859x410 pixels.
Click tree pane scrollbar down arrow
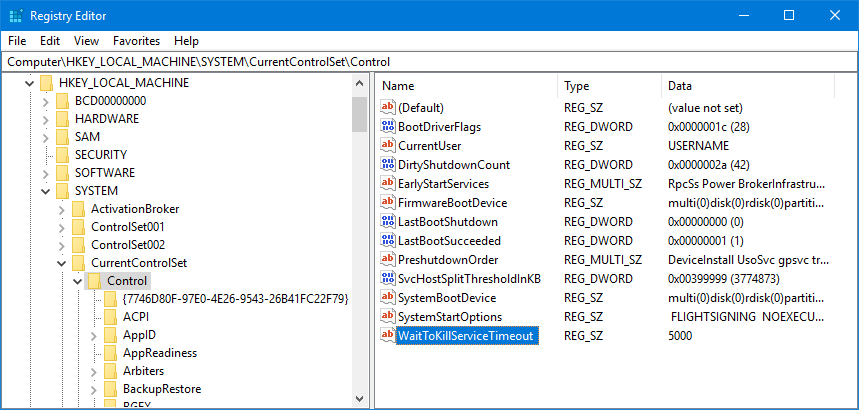click(x=359, y=398)
